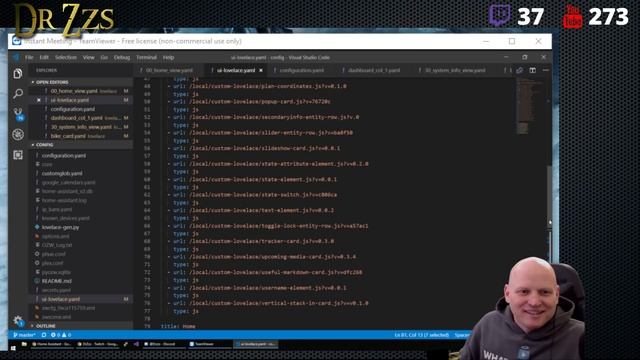The image size is (640, 360).
Task: Open the Edit menu
Action: tap(44, 58)
